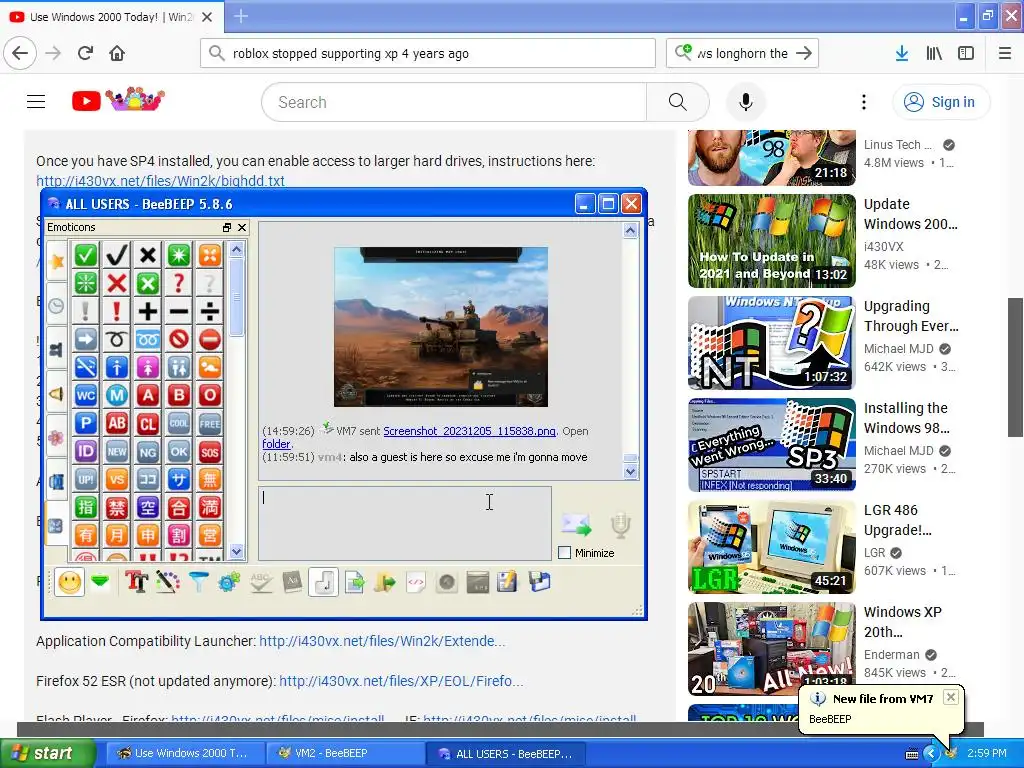Enable the Minimize checkbox
Viewport: 1024px width, 768px height.
(x=565, y=552)
